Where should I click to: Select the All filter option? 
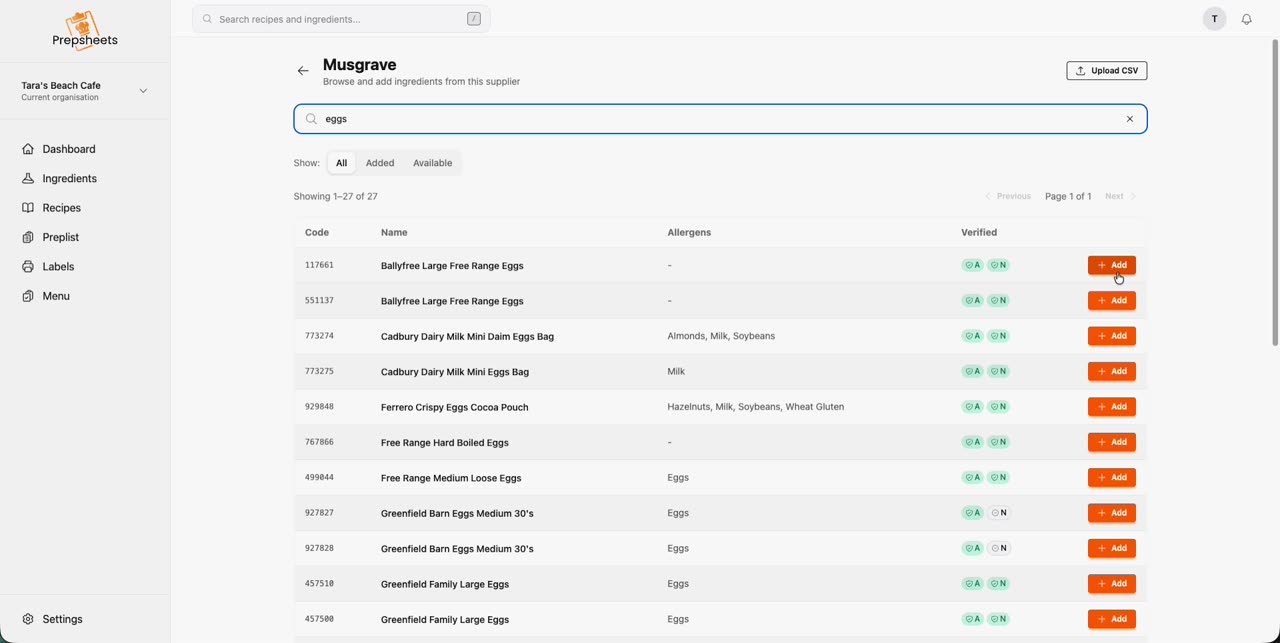click(341, 163)
